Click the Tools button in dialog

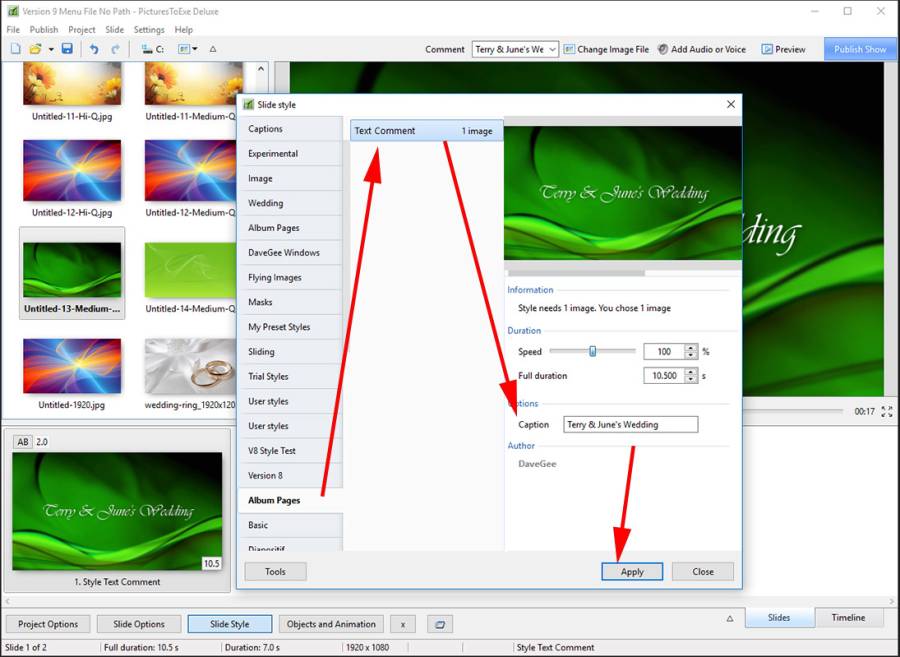pos(275,572)
